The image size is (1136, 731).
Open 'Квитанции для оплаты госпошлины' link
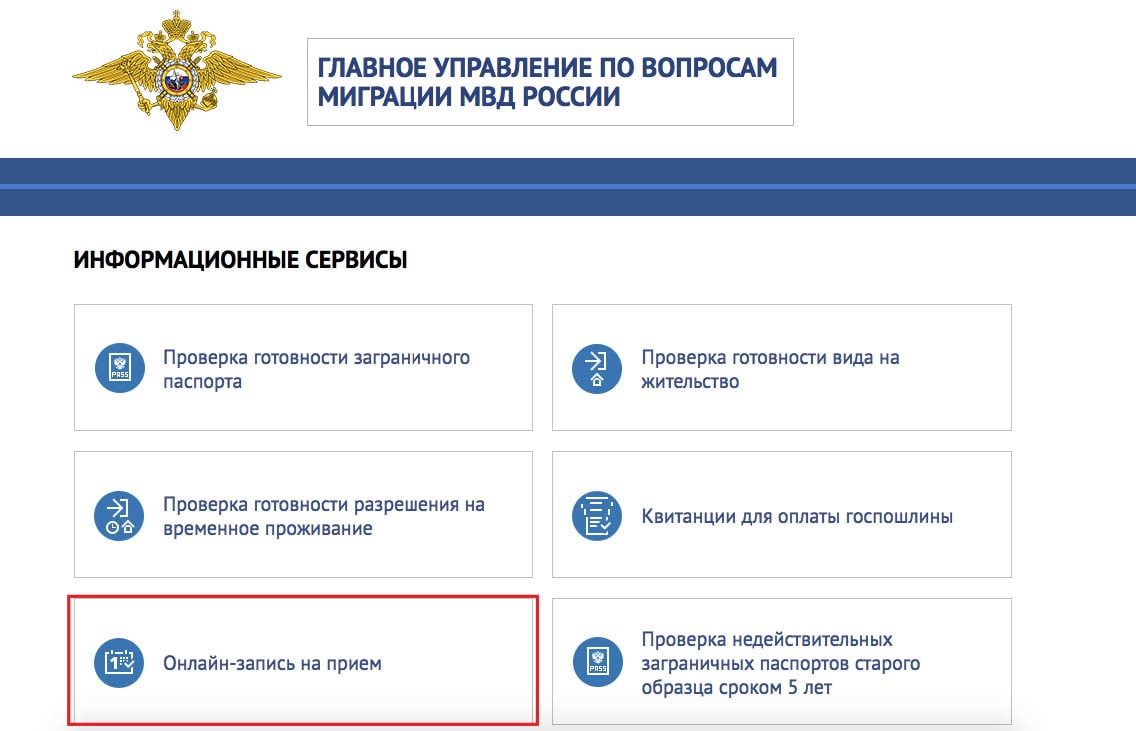coord(797,517)
